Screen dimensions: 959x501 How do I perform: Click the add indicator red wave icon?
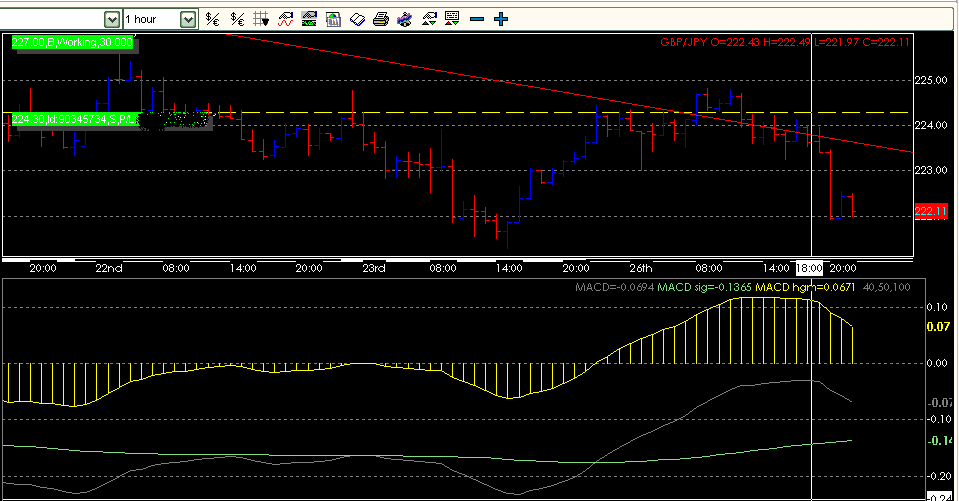[285, 20]
